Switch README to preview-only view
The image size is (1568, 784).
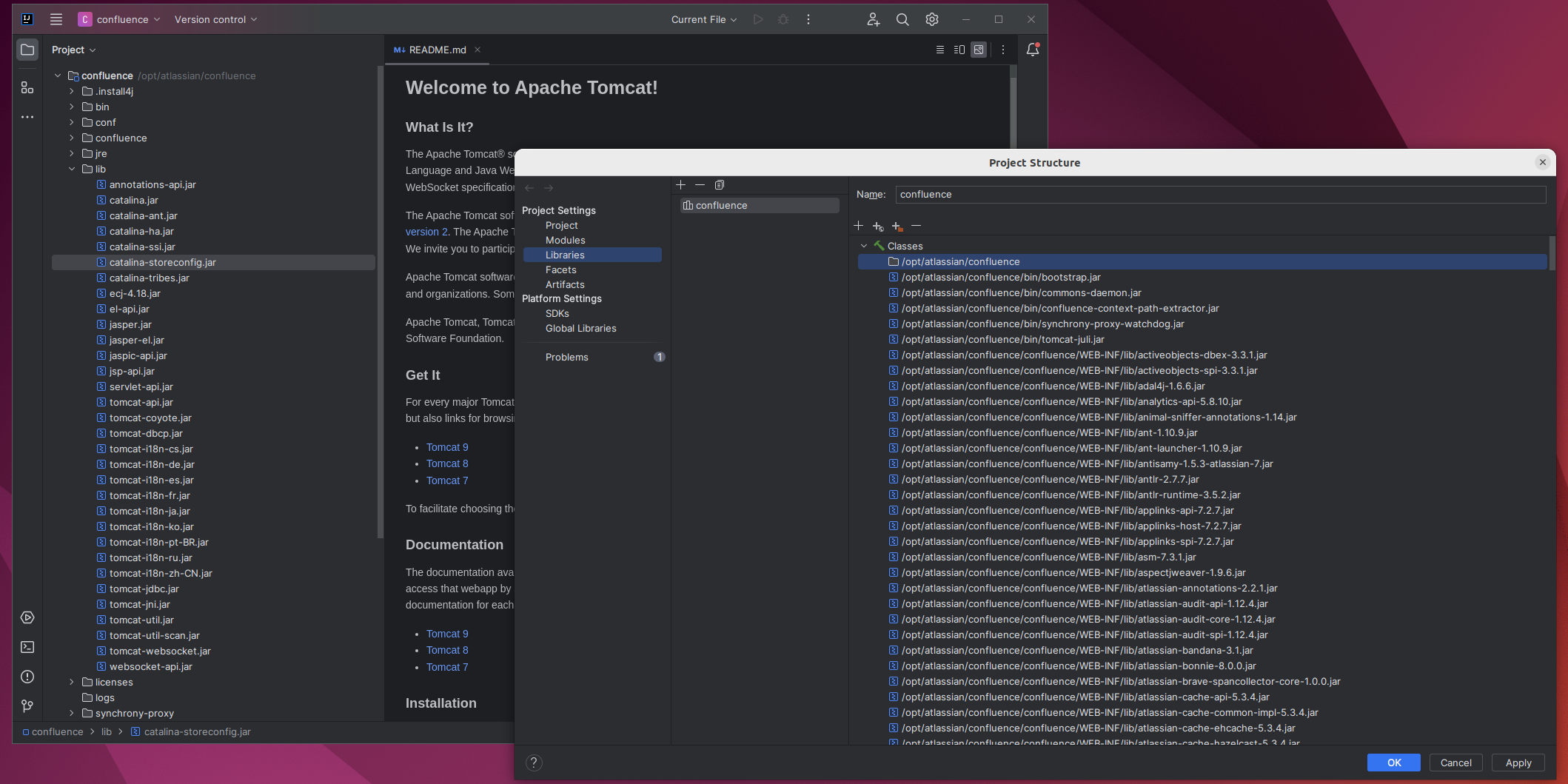(x=979, y=50)
